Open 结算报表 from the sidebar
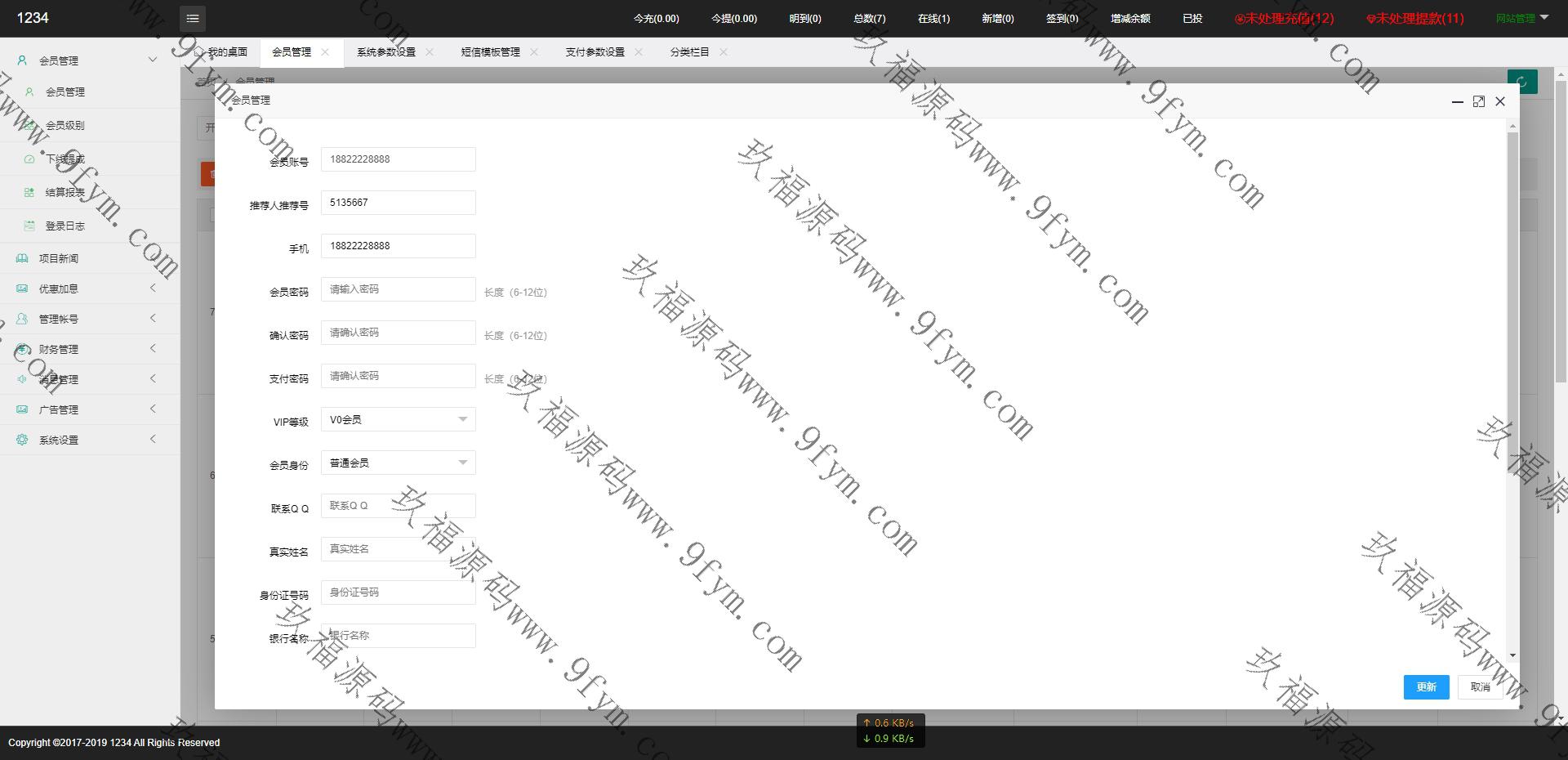Viewport: 1568px width, 760px height. (x=65, y=192)
